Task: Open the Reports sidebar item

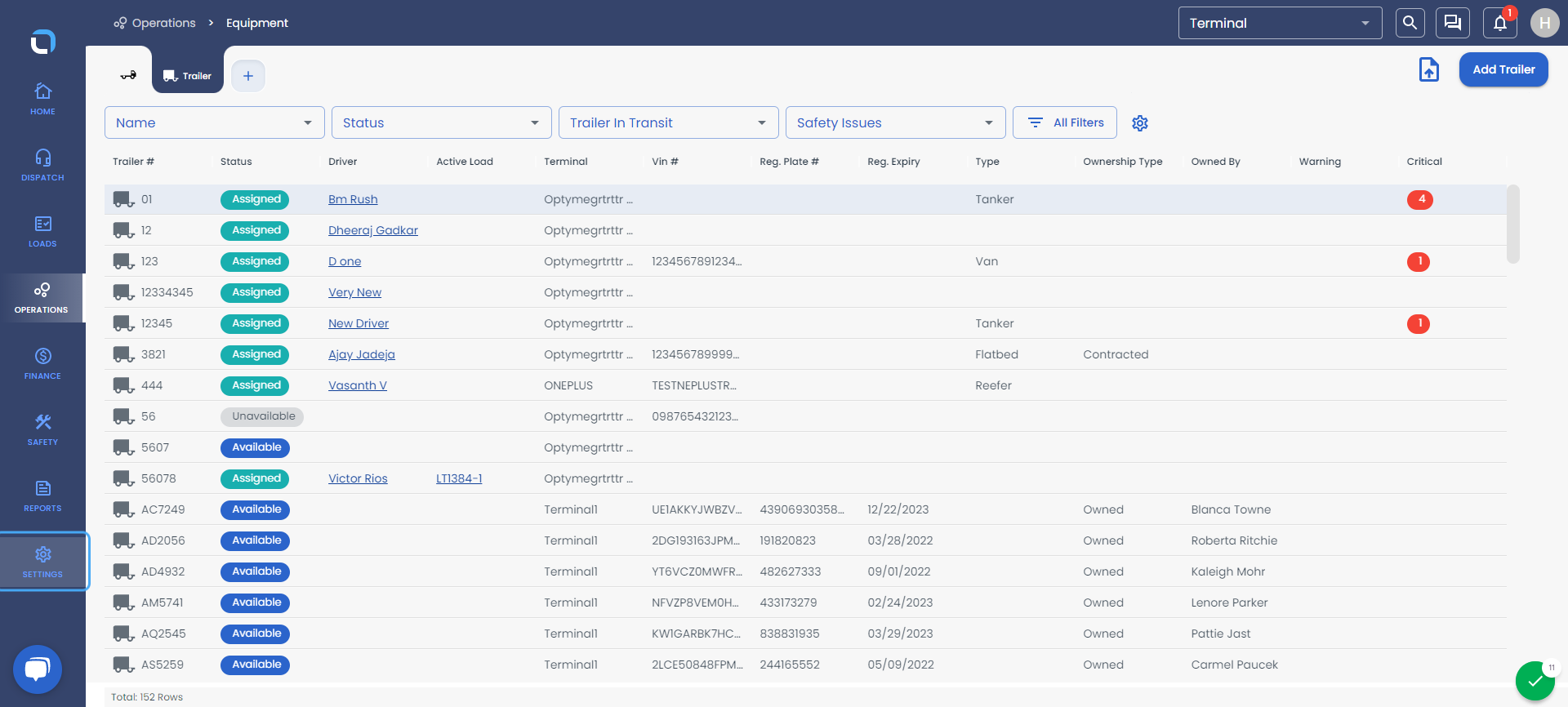Action: (x=42, y=495)
